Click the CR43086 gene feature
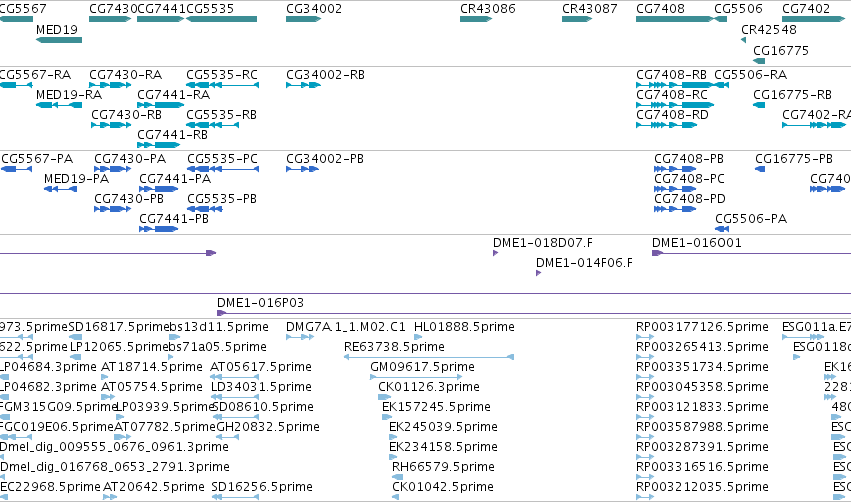The width and height of the screenshot is (851, 502). coord(476,19)
